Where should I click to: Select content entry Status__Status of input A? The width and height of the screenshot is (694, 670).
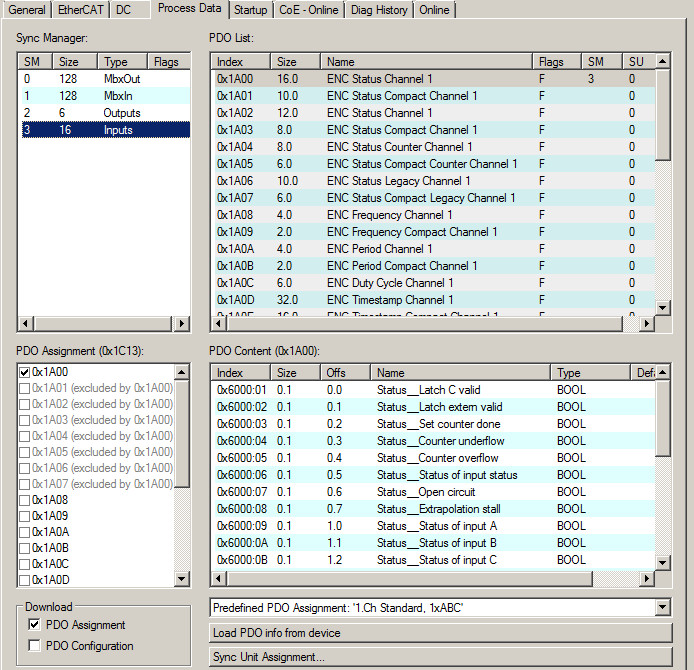(x=435, y=526)
